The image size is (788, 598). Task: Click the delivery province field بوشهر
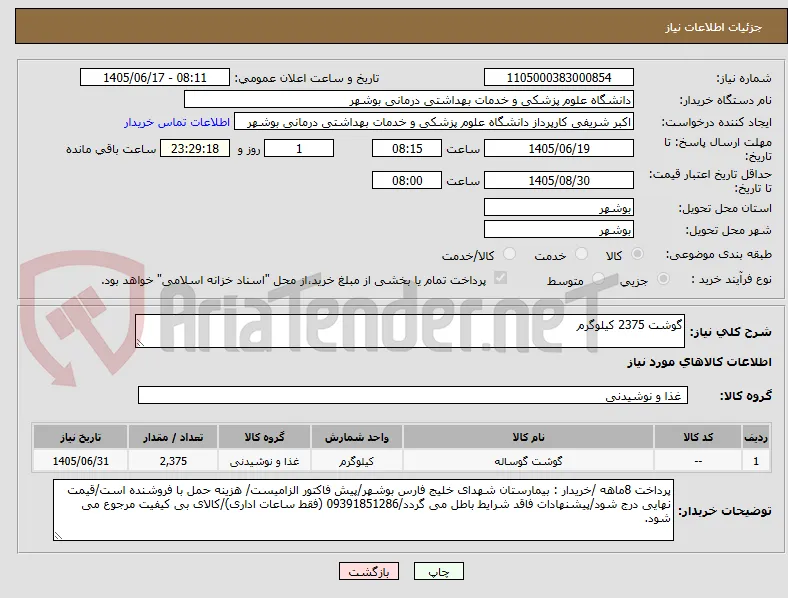pos(559,207)
